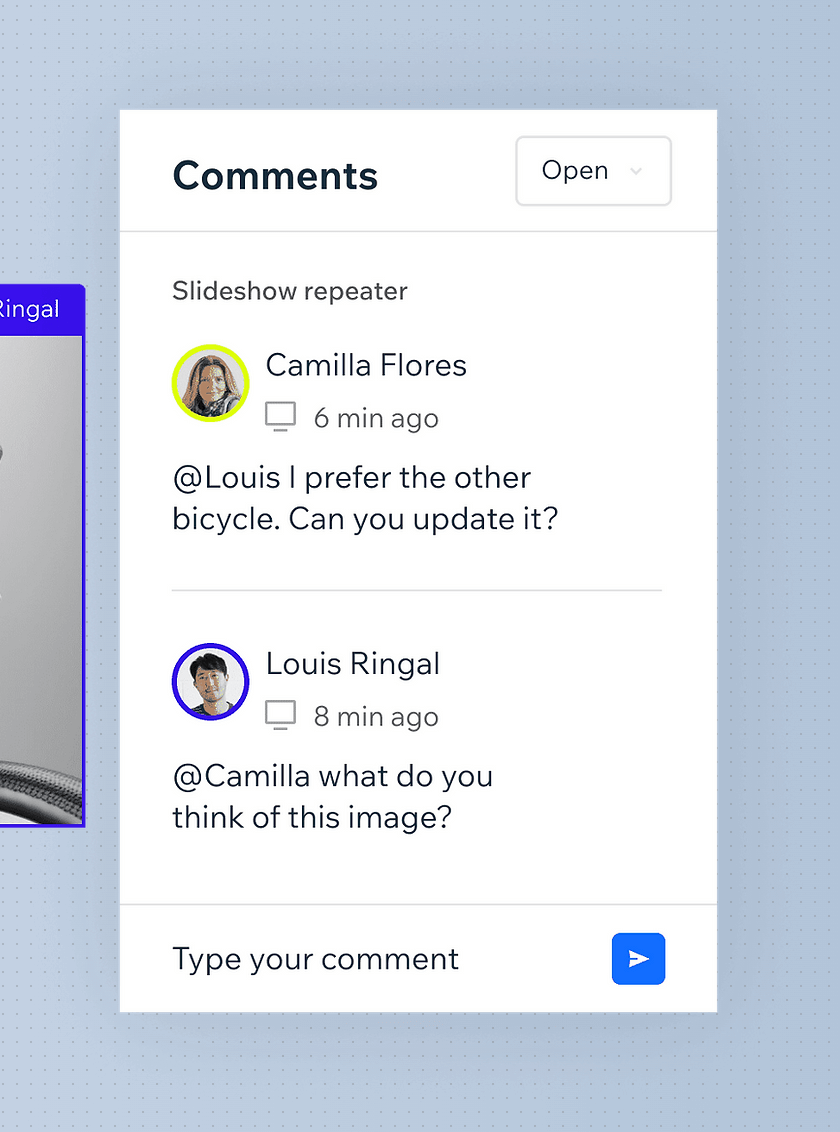Click the Louis Ringal author name
This screenshot has height=1132, width=840.
[x=353, y=664]
